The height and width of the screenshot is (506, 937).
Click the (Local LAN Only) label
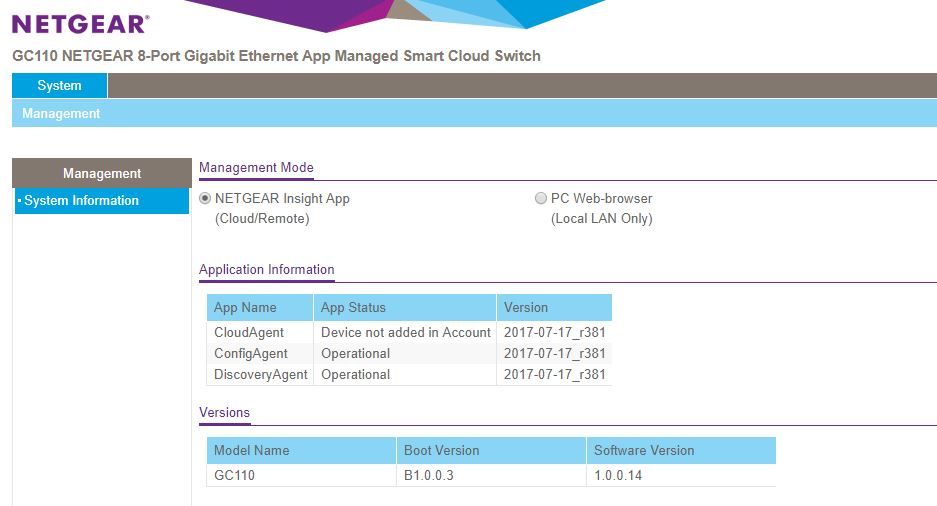[602, 219]
